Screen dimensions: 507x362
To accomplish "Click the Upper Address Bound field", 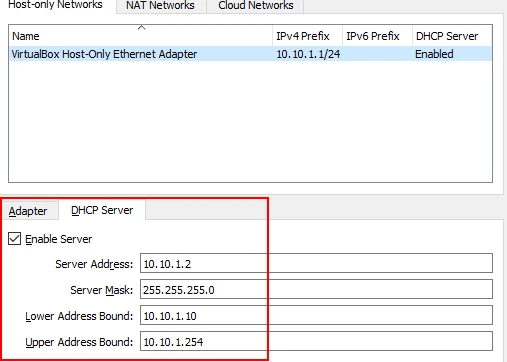I will [x=316, y=341].
